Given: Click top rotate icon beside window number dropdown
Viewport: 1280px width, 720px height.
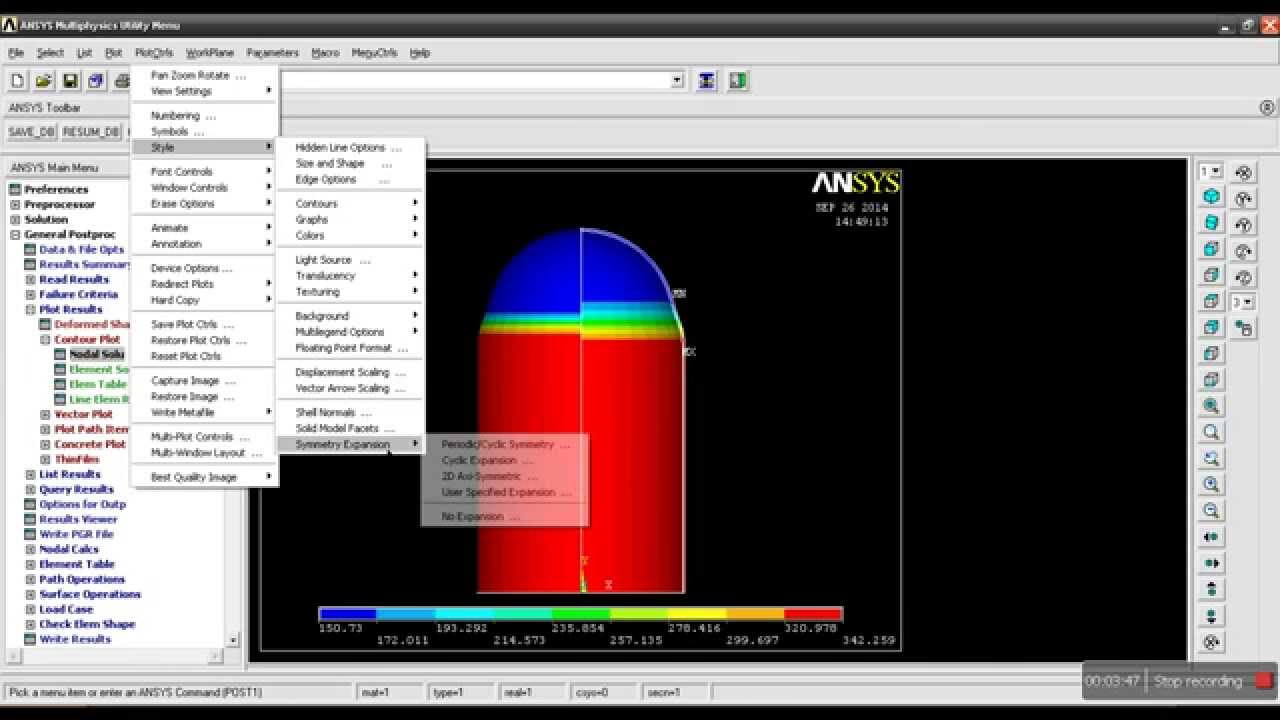Looking at the screenshot, I should [1244, 172].
